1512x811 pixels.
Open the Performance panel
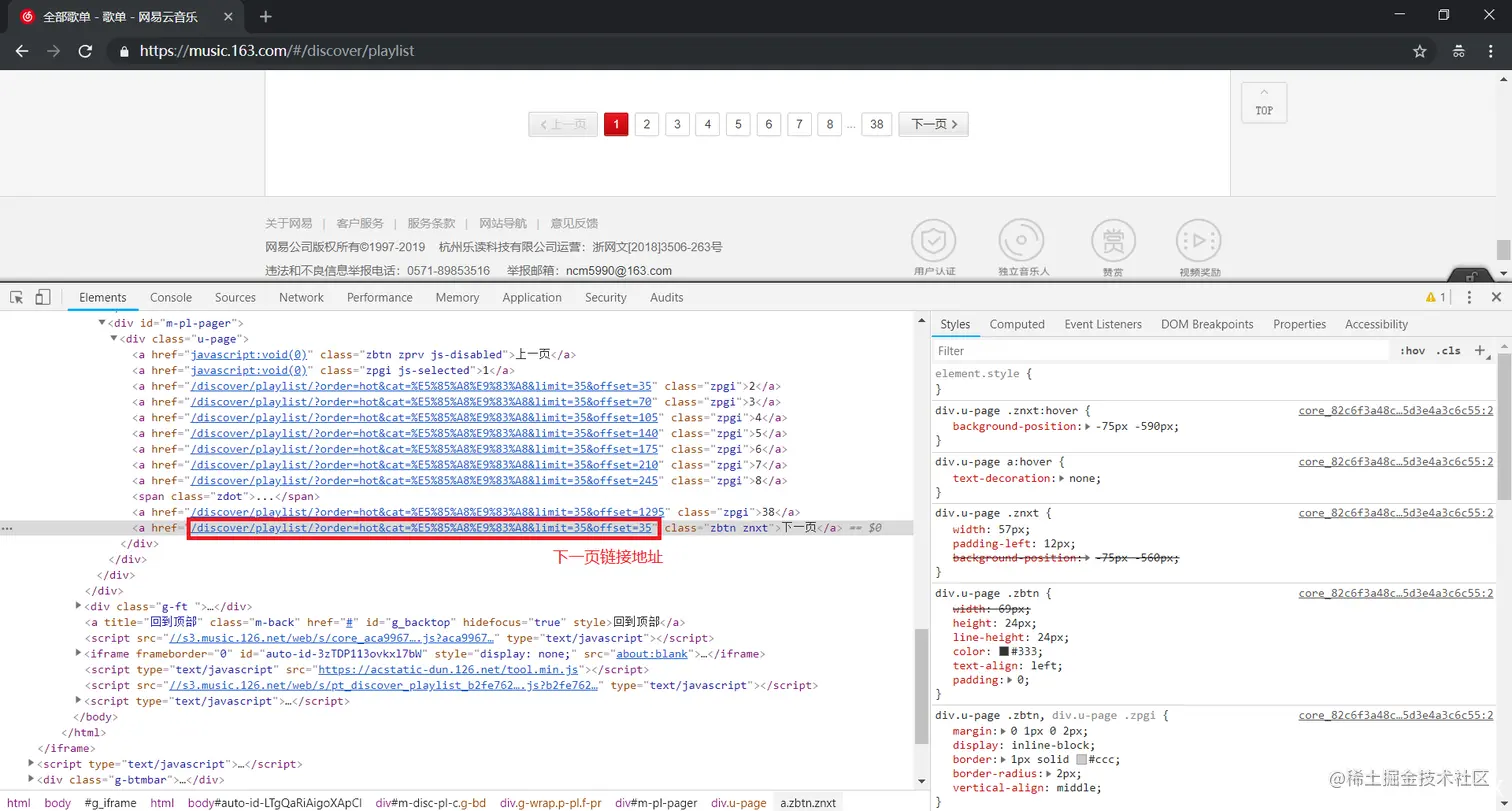[x=379, y=297]
